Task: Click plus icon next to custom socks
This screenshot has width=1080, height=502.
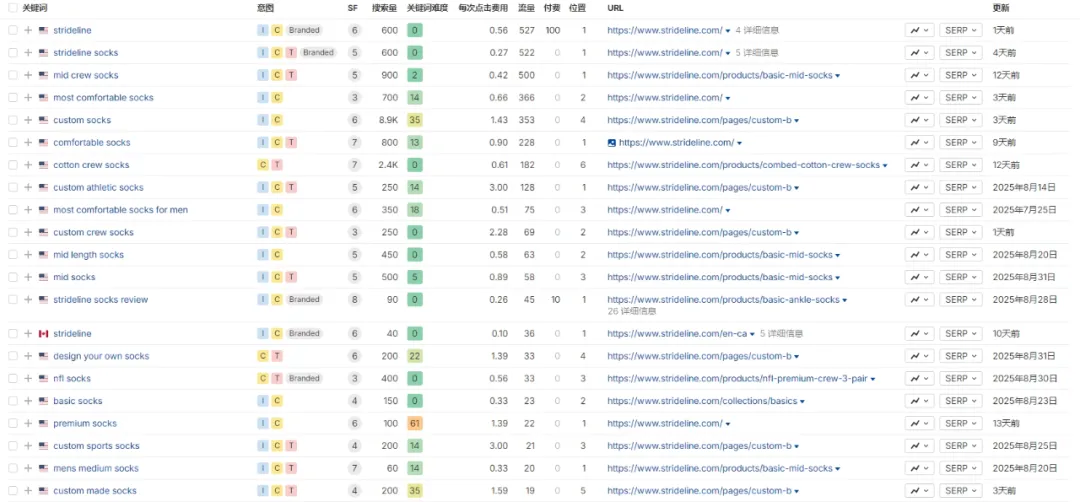Action: pyautogui.click(x=28, y=120)
